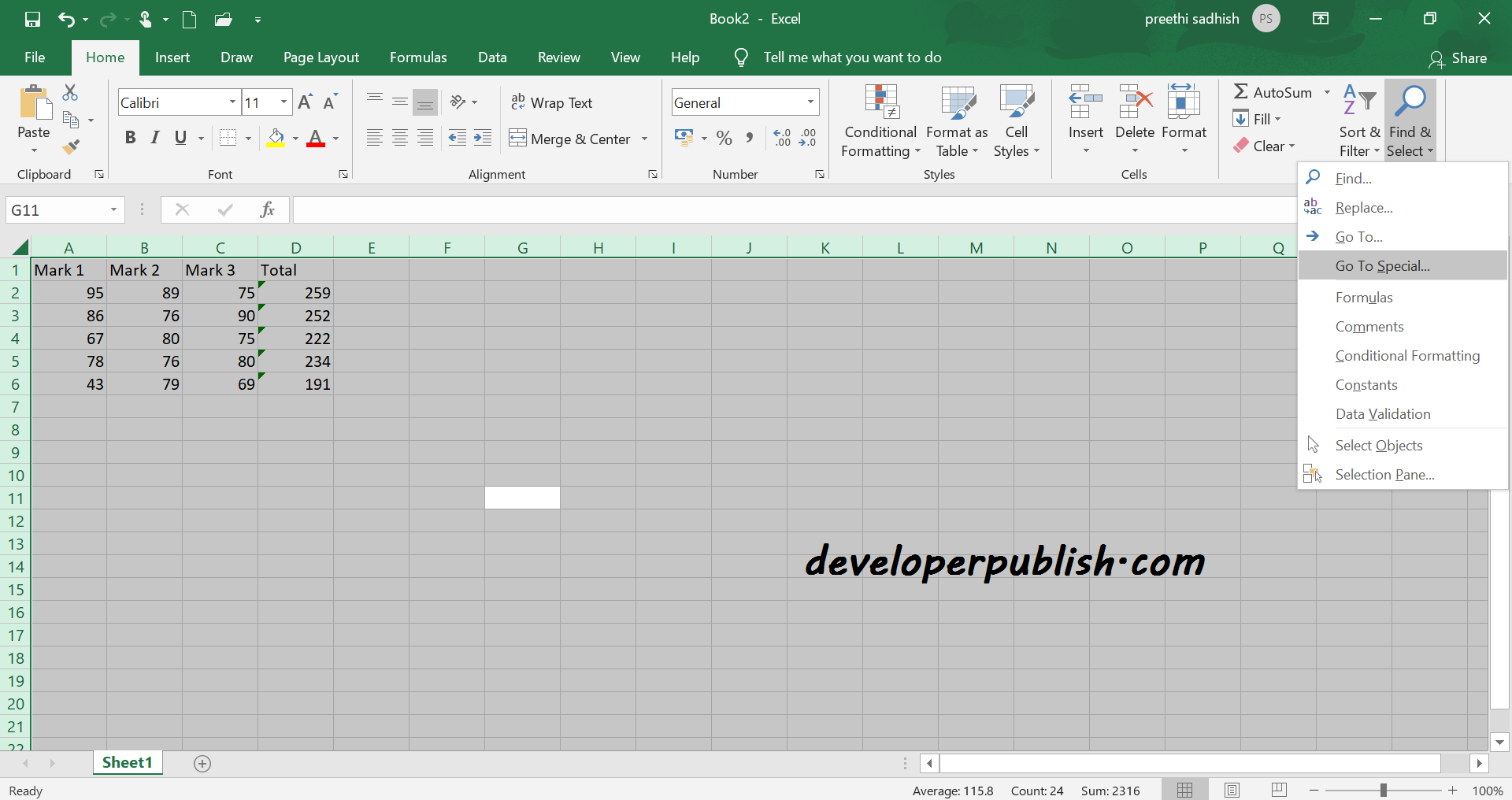
Task: Choose Go To Special from the menu
Action: (1382, 266)
